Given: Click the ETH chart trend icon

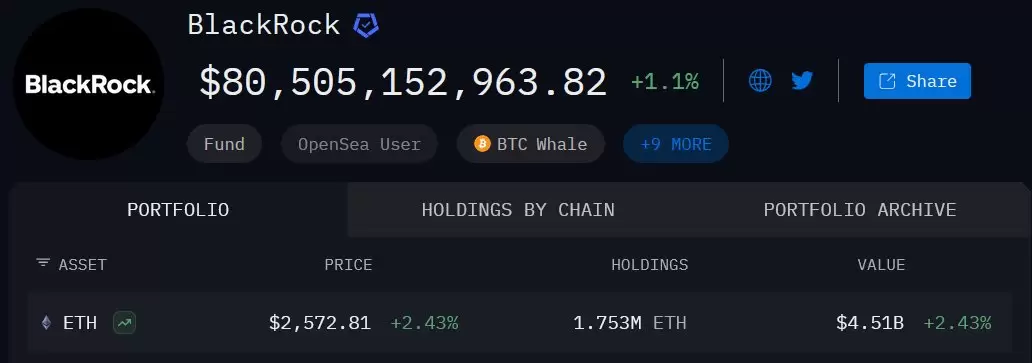Looking at the screenshot, I should point(124,323).
